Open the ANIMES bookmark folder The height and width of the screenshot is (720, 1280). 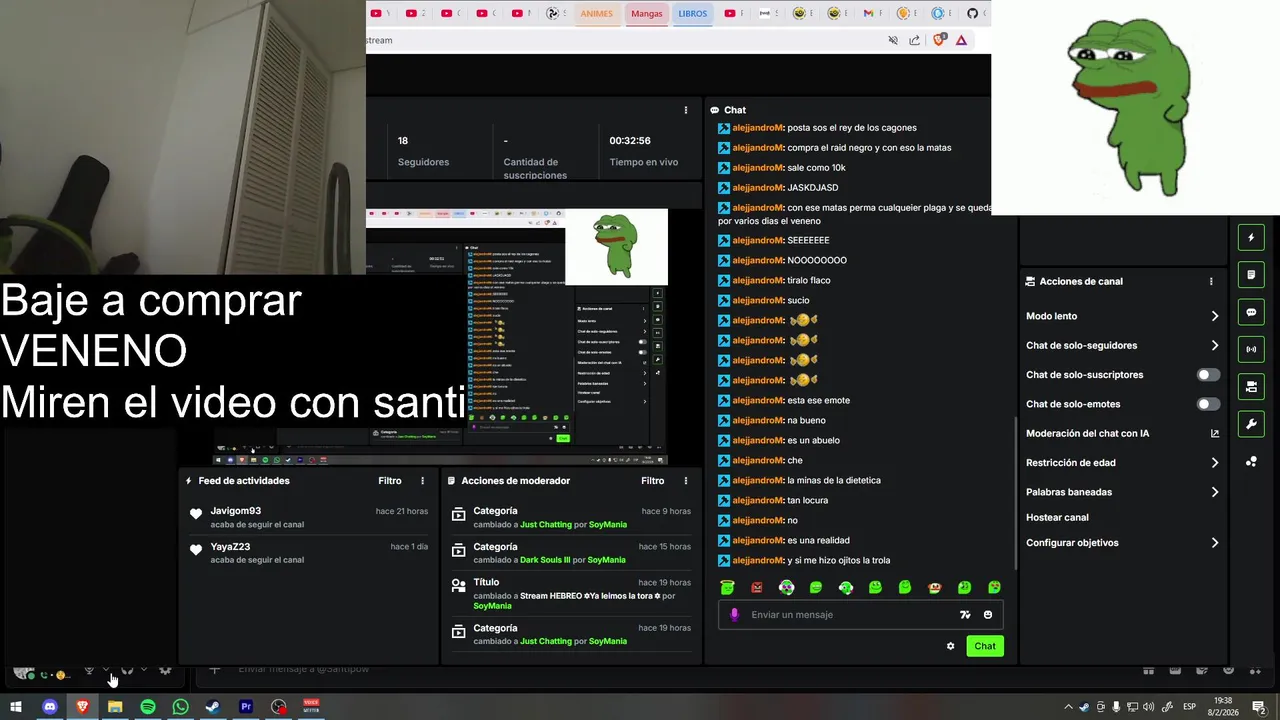tap(596, 13)
